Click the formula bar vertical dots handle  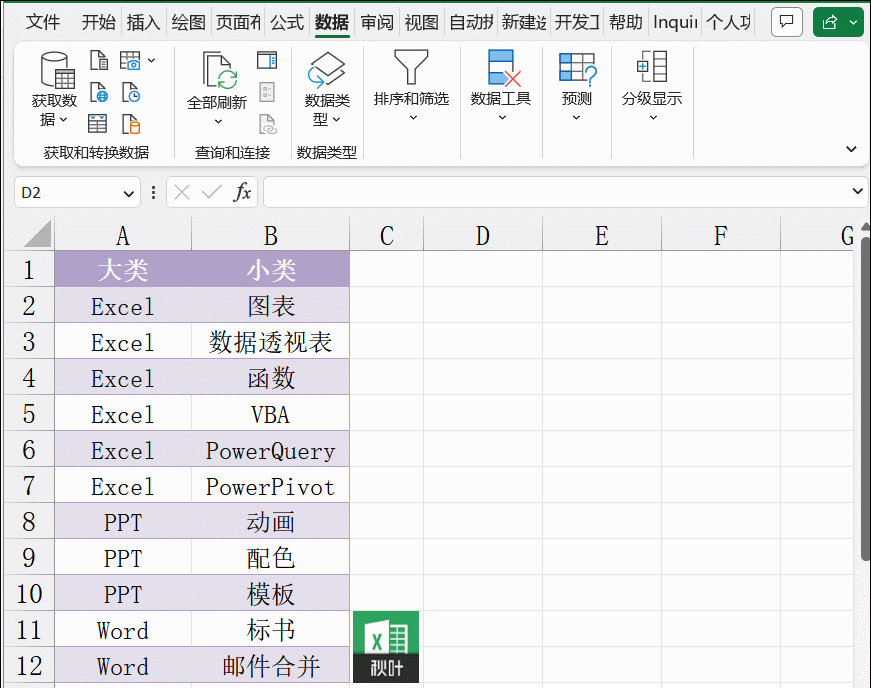pyautogui.click(x=153, y=192)
